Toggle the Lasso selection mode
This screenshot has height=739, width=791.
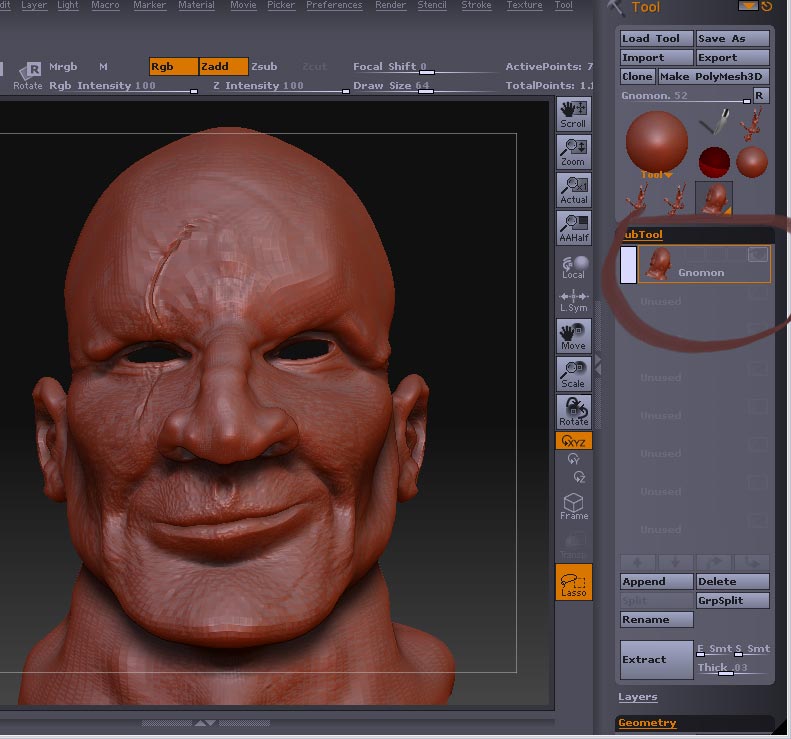pyautogui.click(x=574, y=582)
